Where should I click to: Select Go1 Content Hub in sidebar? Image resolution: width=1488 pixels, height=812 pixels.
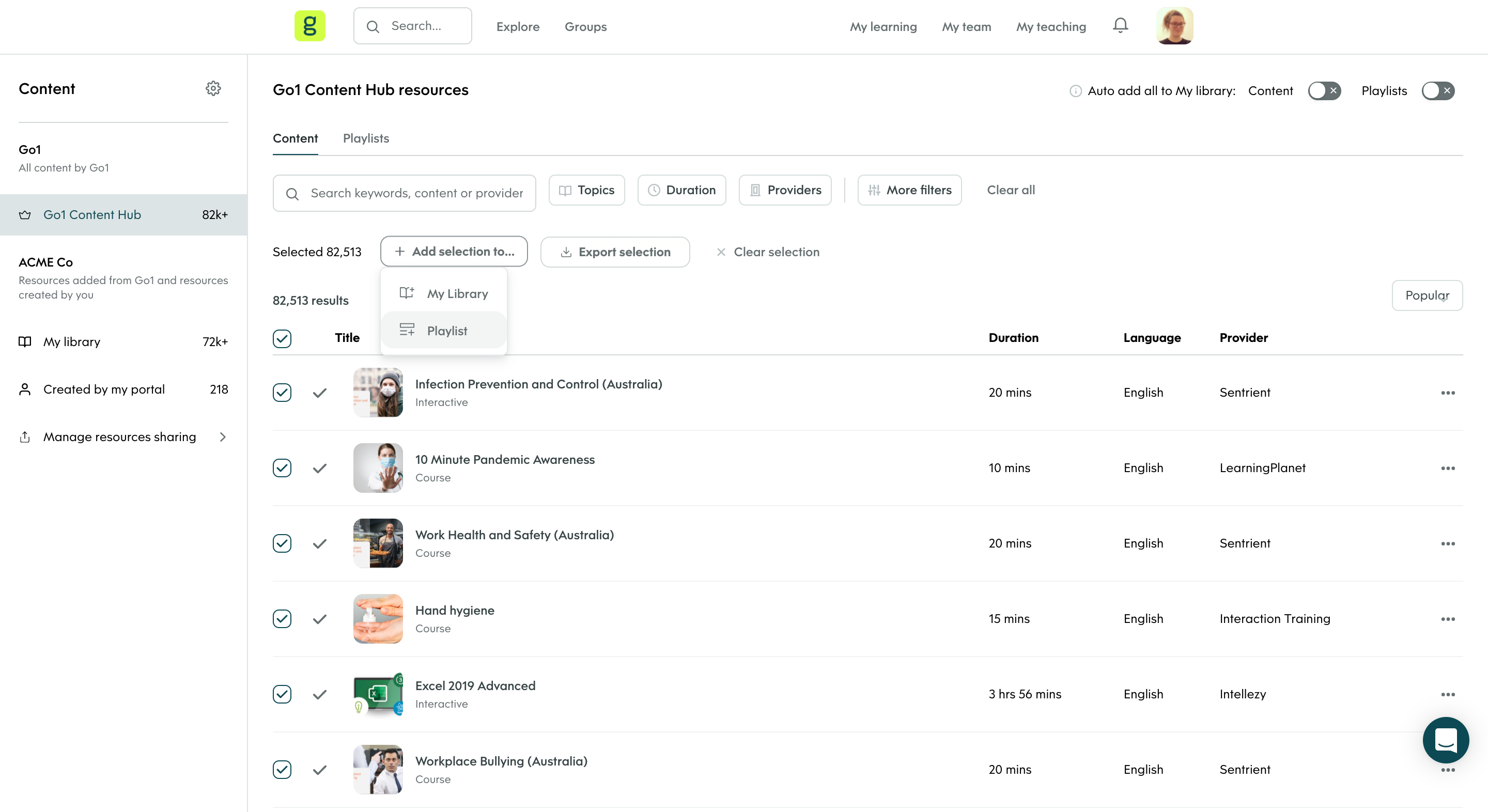click(x=123, y=215)
